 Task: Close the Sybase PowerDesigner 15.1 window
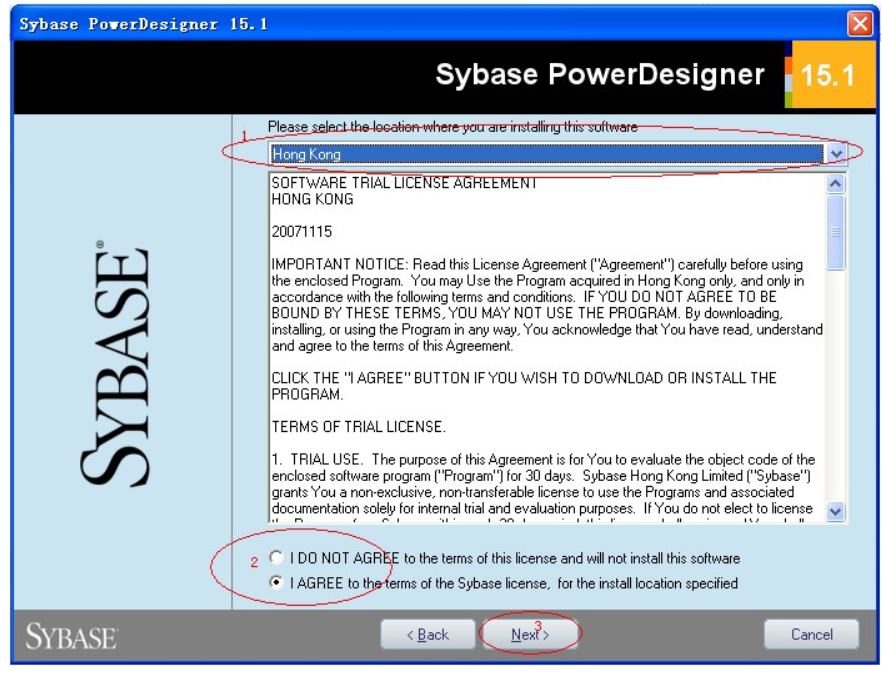[860, 24]
